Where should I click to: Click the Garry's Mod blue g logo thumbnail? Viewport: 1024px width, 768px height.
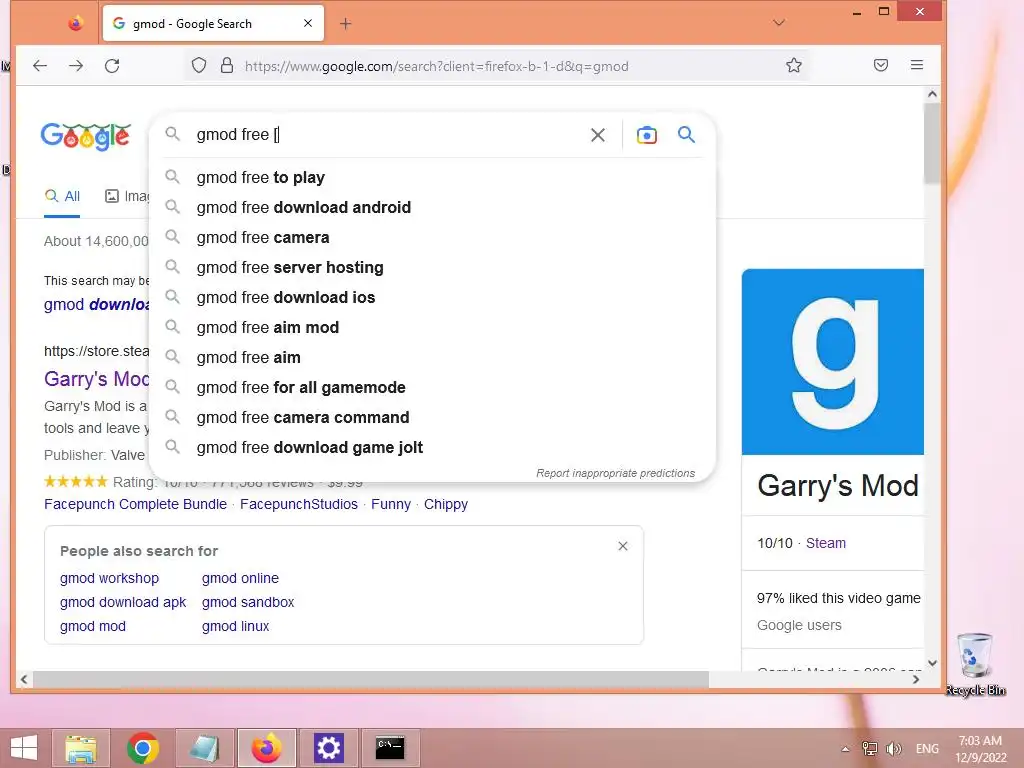833,362
